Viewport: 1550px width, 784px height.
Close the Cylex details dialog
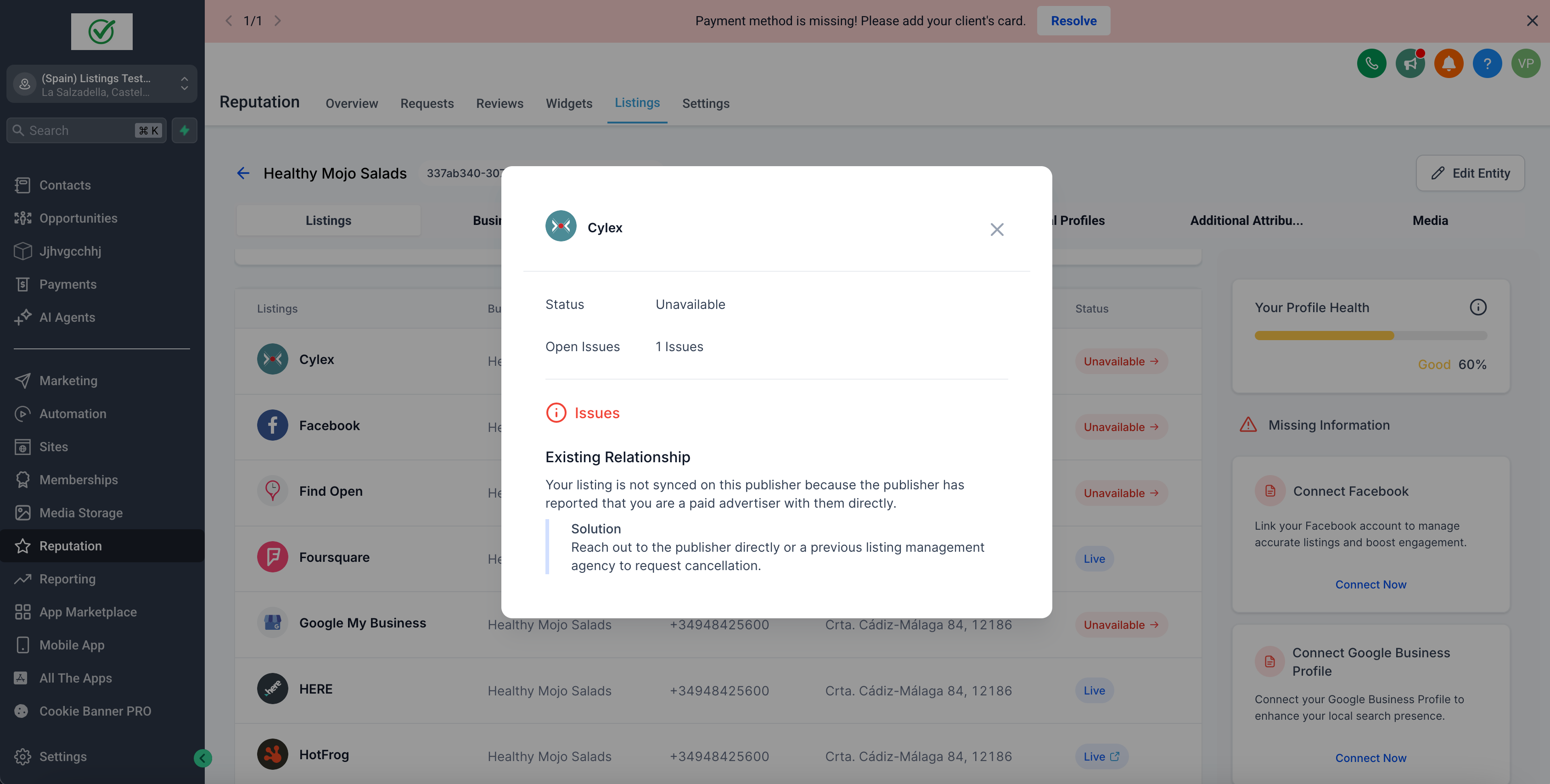click(996, 229)
